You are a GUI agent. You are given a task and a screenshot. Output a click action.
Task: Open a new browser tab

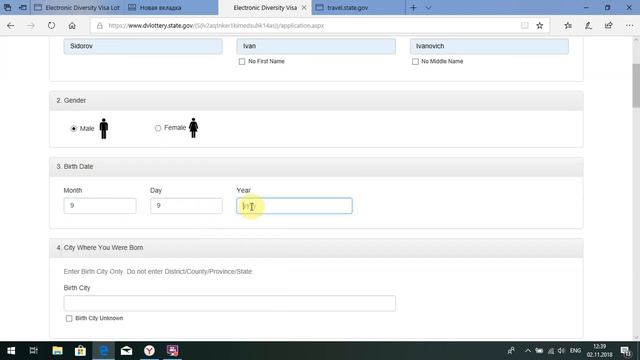point(413,7)
